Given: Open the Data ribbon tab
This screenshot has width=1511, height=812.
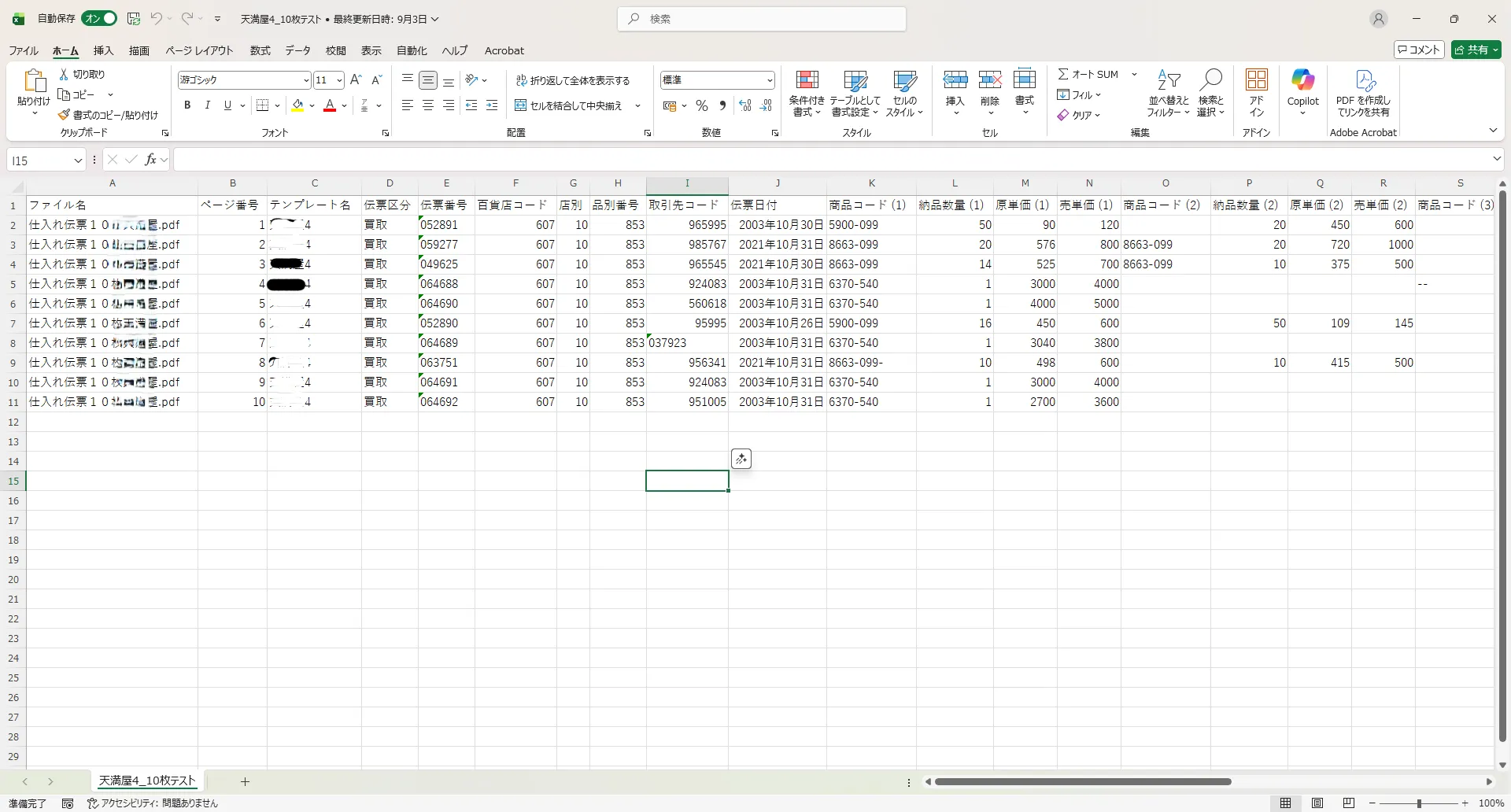Looking at the screenshot, I should (x=297, y=50).
